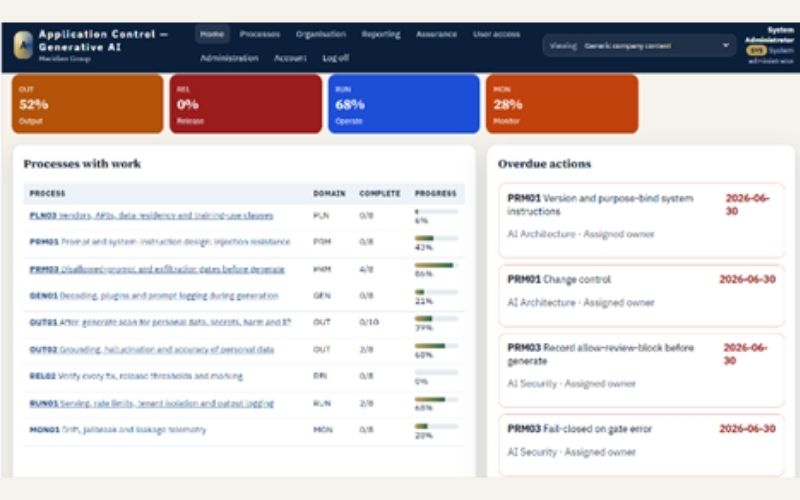Click the PROCESS column header

point(47,193)
